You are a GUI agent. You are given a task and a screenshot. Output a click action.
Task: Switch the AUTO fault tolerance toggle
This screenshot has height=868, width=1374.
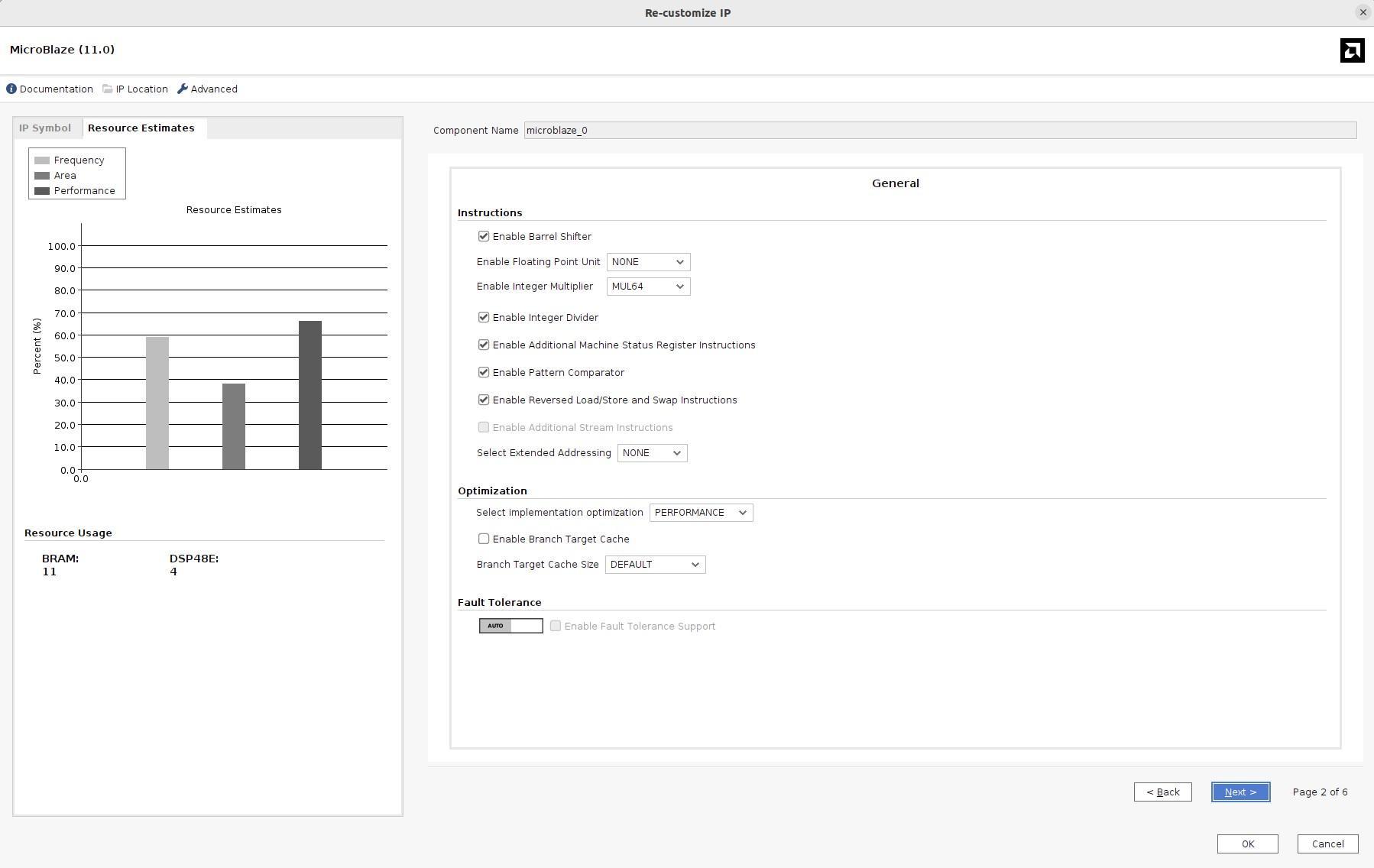(x=511, y=626)
